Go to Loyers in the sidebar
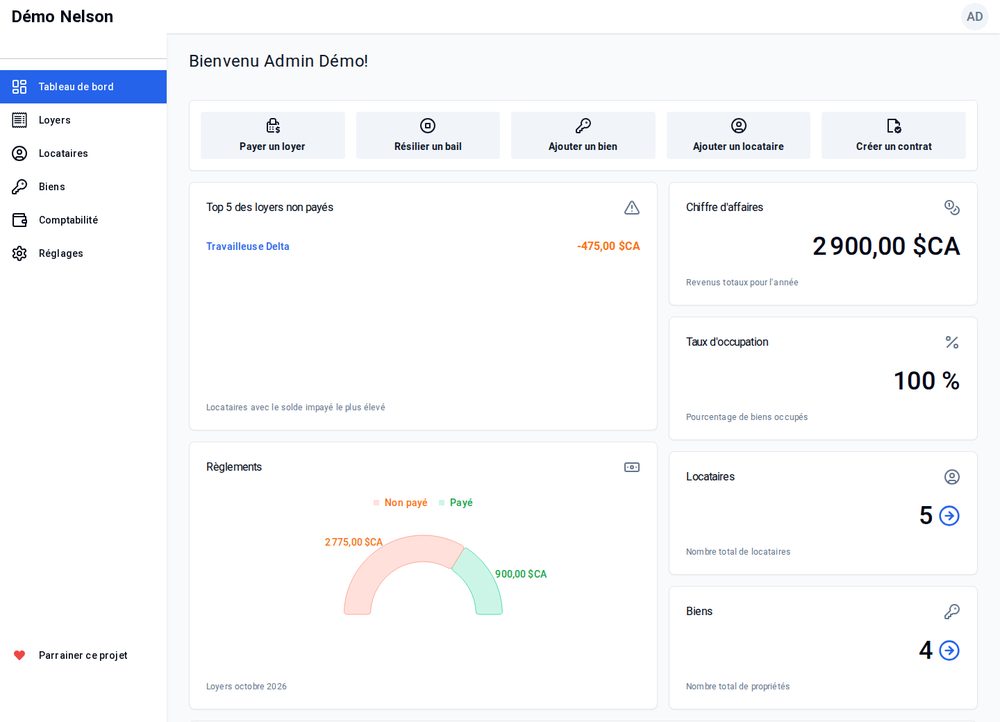This screenshot has width=1000, height=722. 84,120
